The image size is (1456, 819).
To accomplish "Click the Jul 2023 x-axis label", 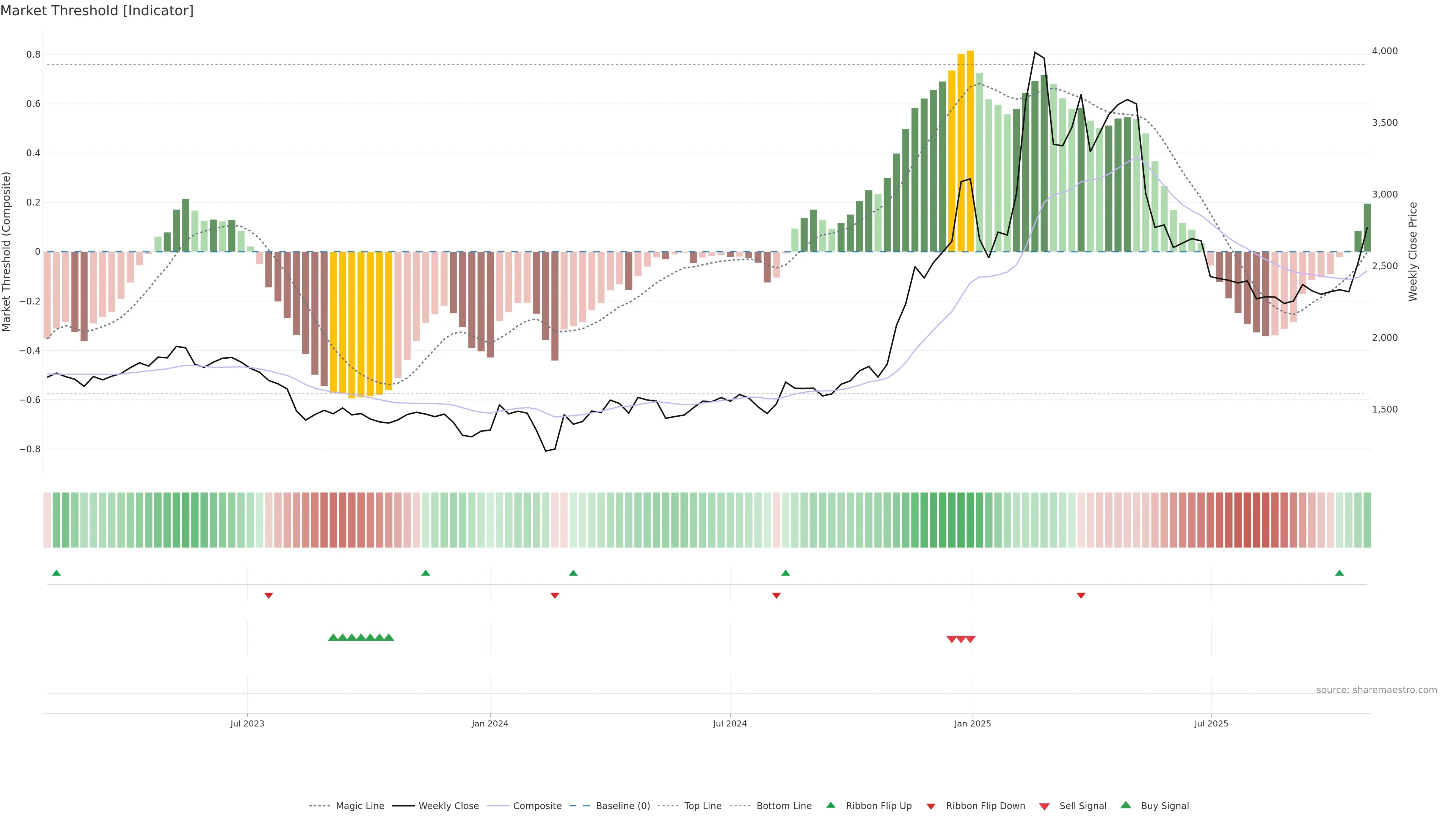I will (247, 723).
